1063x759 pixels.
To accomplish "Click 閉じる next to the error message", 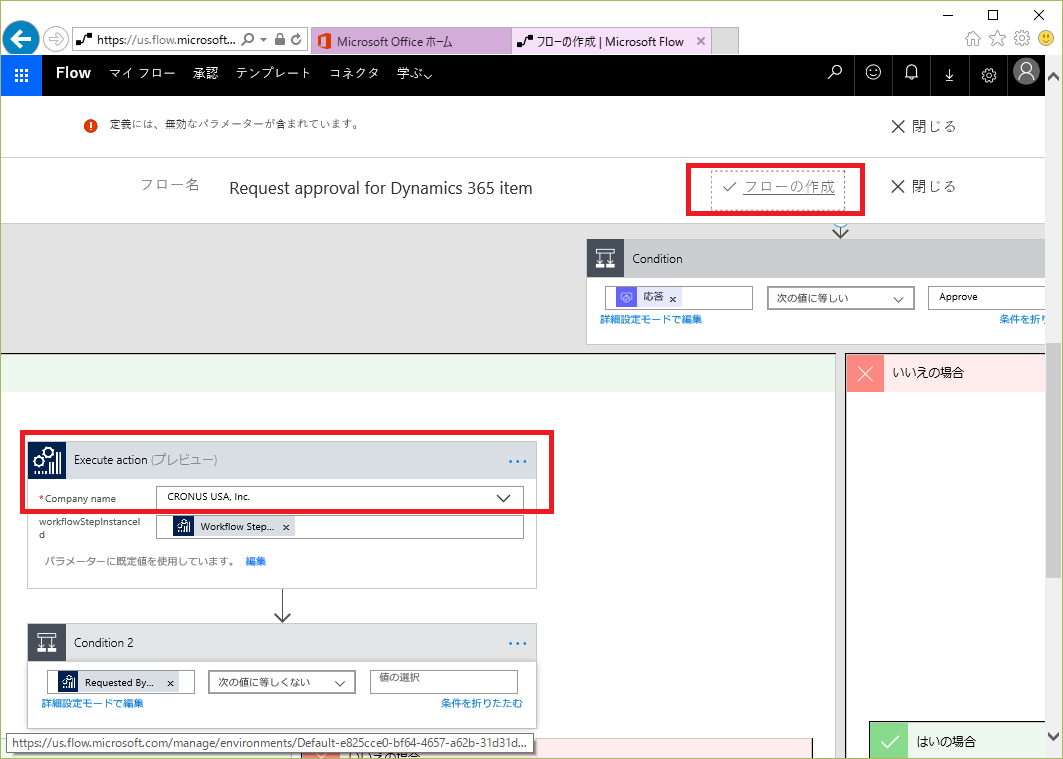I will click(923, 127).
